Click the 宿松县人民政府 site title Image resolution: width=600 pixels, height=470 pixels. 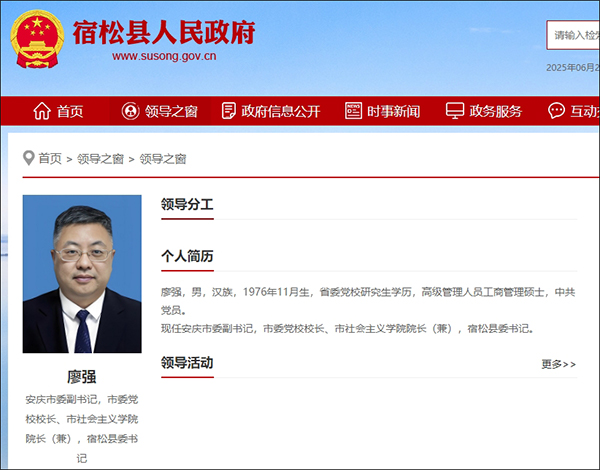click(x=164, y=33)
